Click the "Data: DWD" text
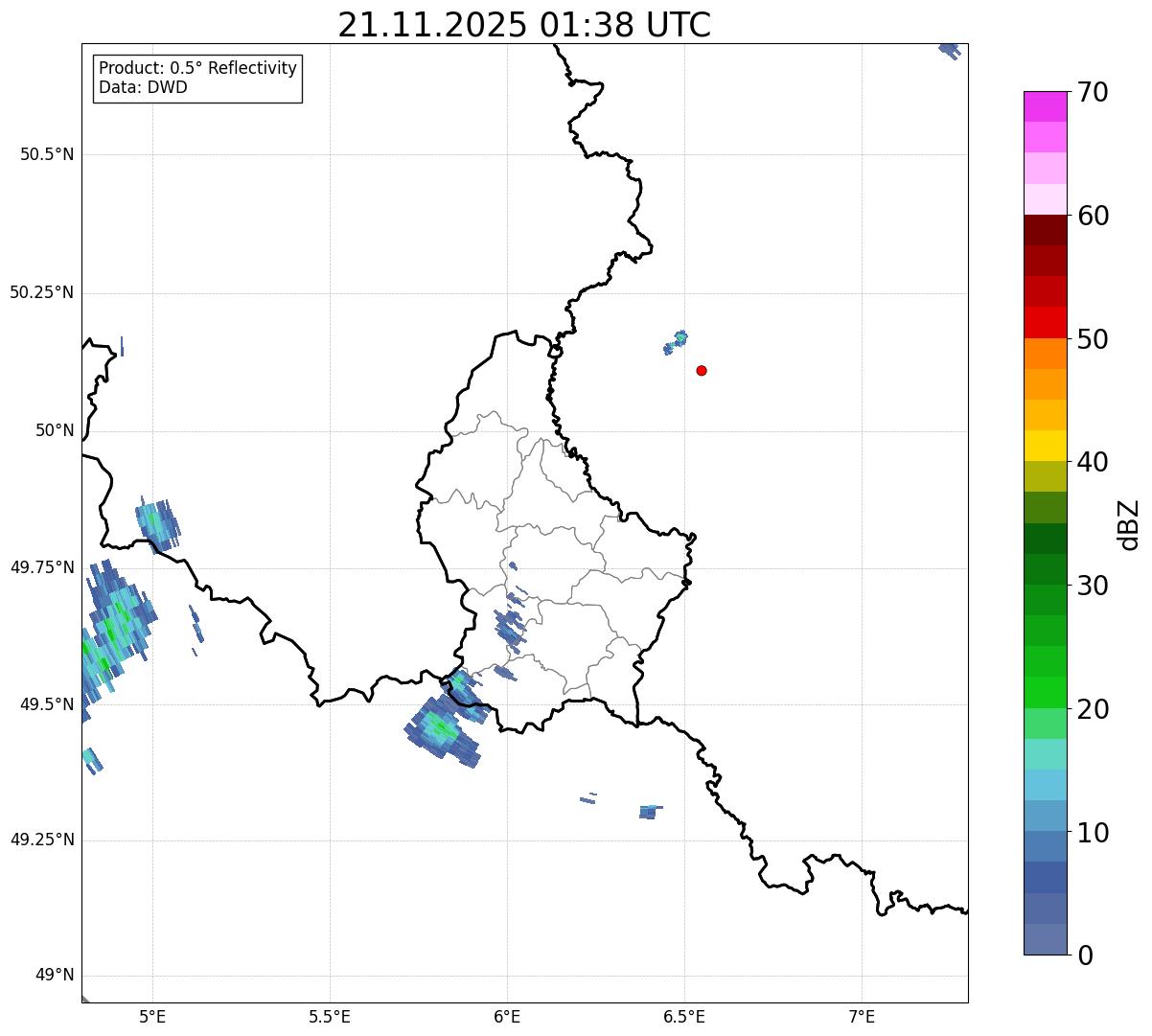The image size is (1152, 1036). tap(143, 88)
